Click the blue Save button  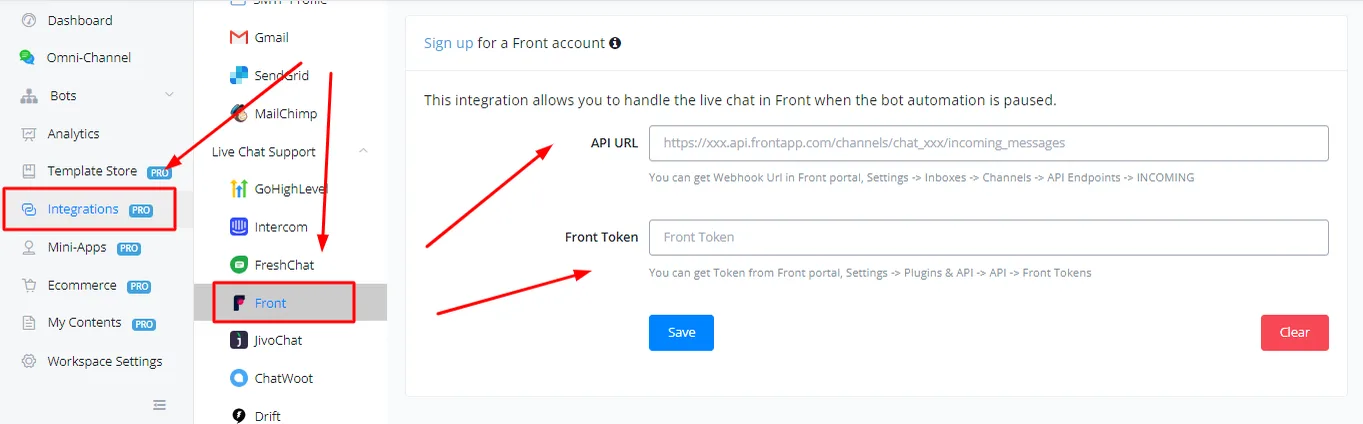681,332
